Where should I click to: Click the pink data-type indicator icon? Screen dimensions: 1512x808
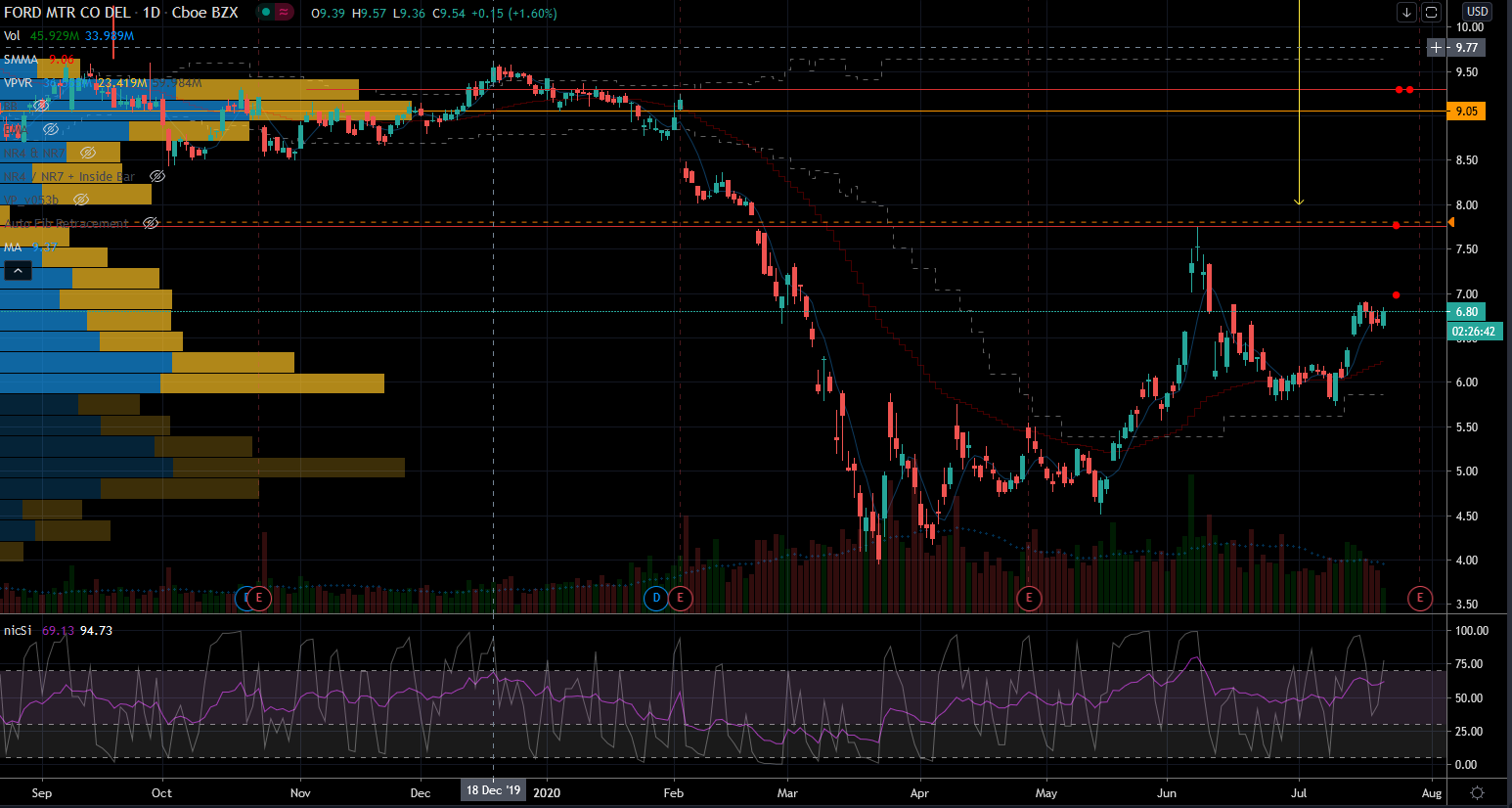pyautogui.click(x=284, y=13)
